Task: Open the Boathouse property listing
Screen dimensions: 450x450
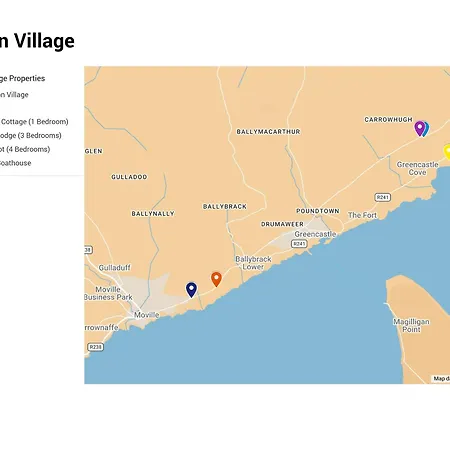Action: [15, 163]
